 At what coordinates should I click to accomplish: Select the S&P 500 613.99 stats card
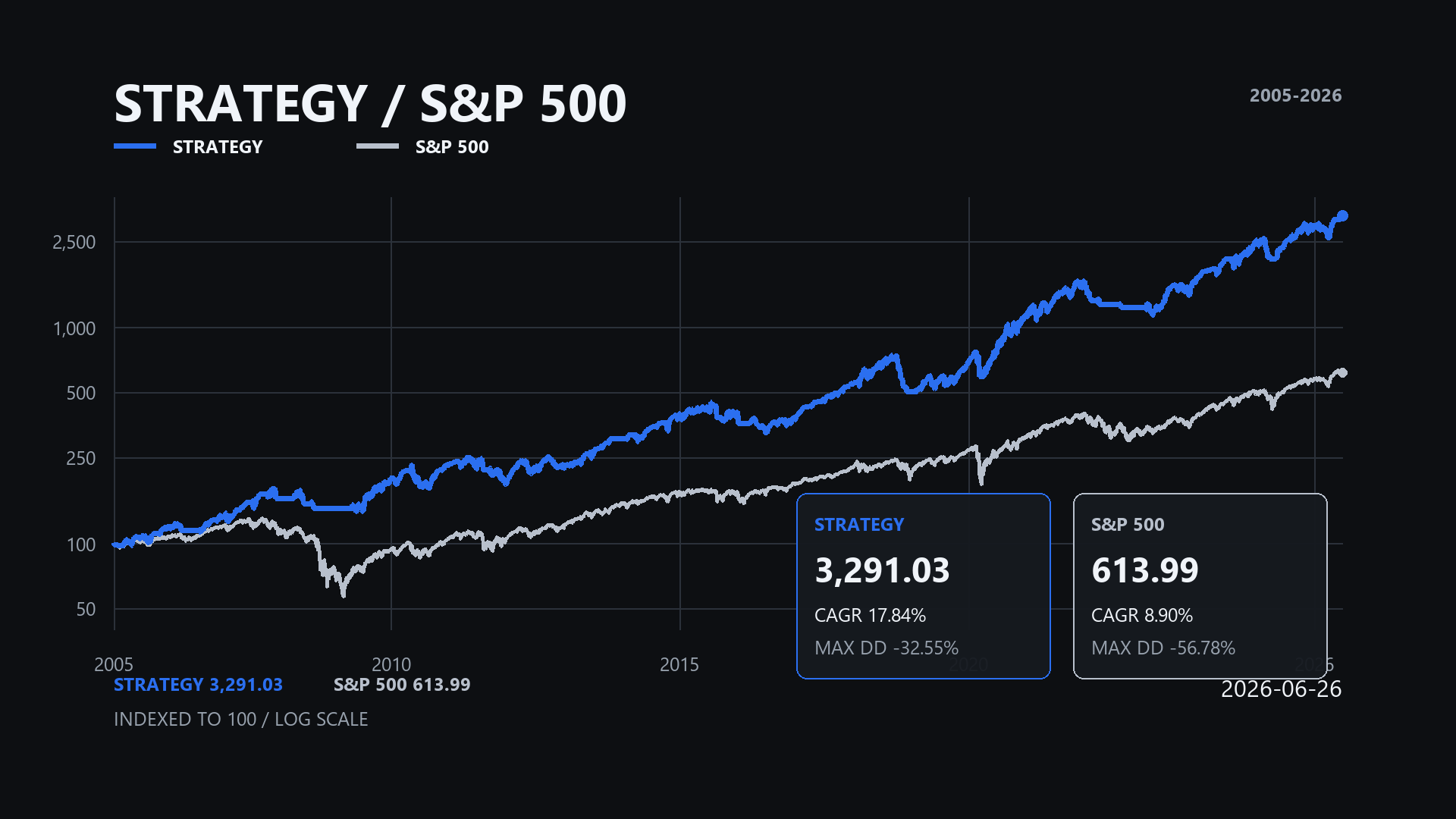(x=1200, y=586)
